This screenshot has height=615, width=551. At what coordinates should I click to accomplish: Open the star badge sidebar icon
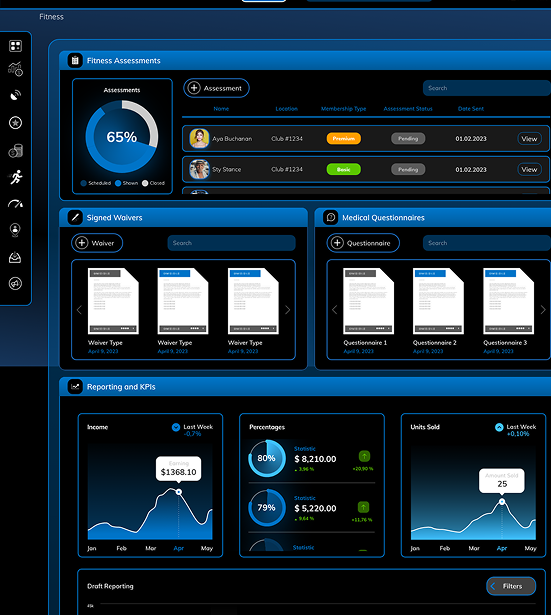[x=15, y=123]
